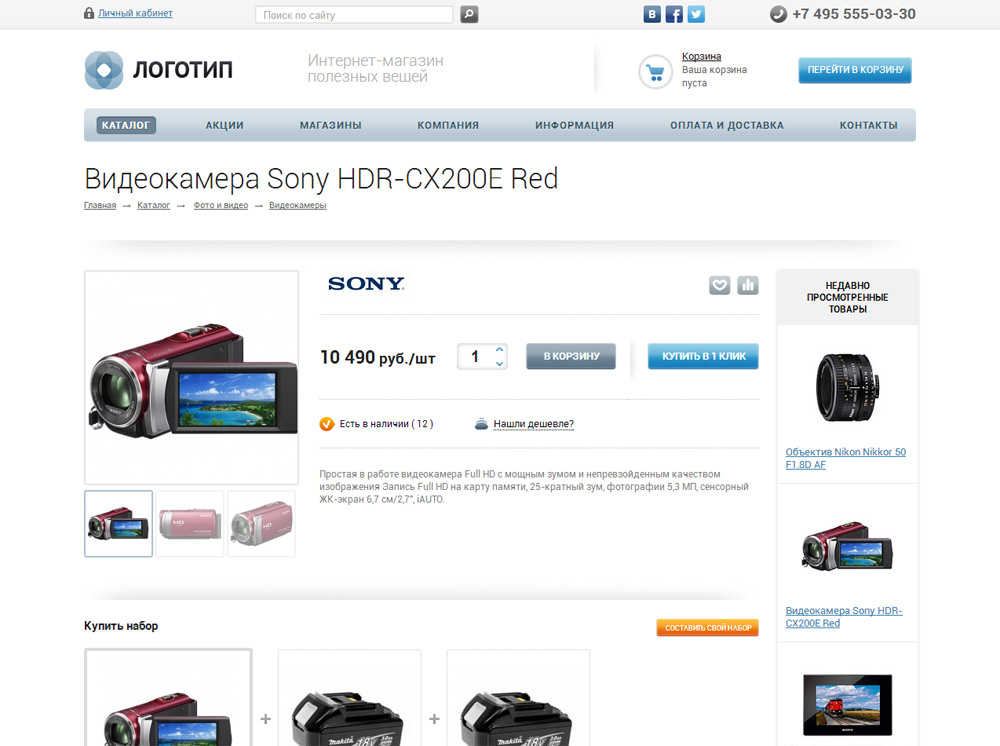Open the Оплата и доставка menu
The height and width of the screenshot is (746, 1000).
click(726, 125)
